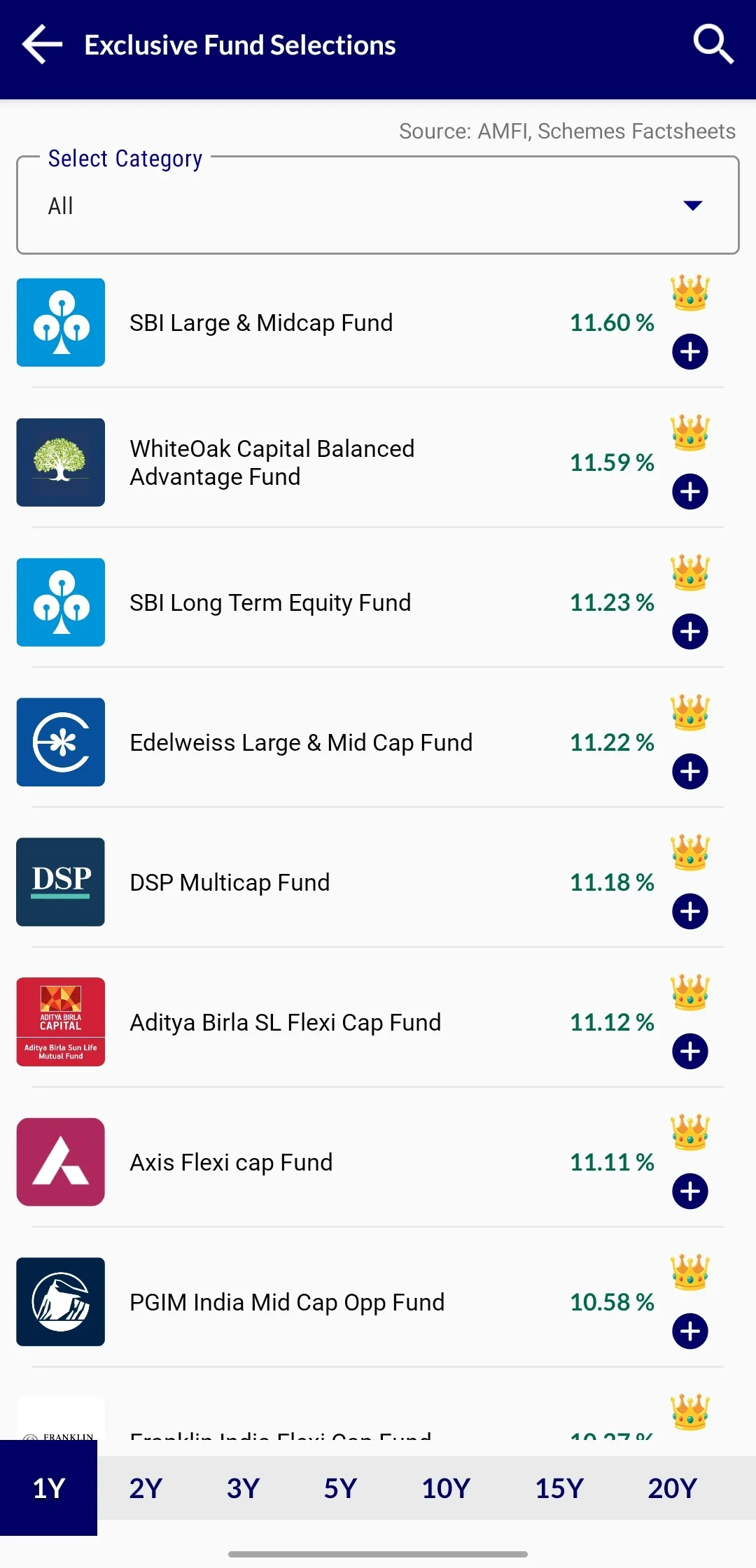Add PGIM India Mid Cap Opp Fund plus icon
The width and height of the screenshot is (756, 1568).
pyautogui.click(x=690, y=1331)
